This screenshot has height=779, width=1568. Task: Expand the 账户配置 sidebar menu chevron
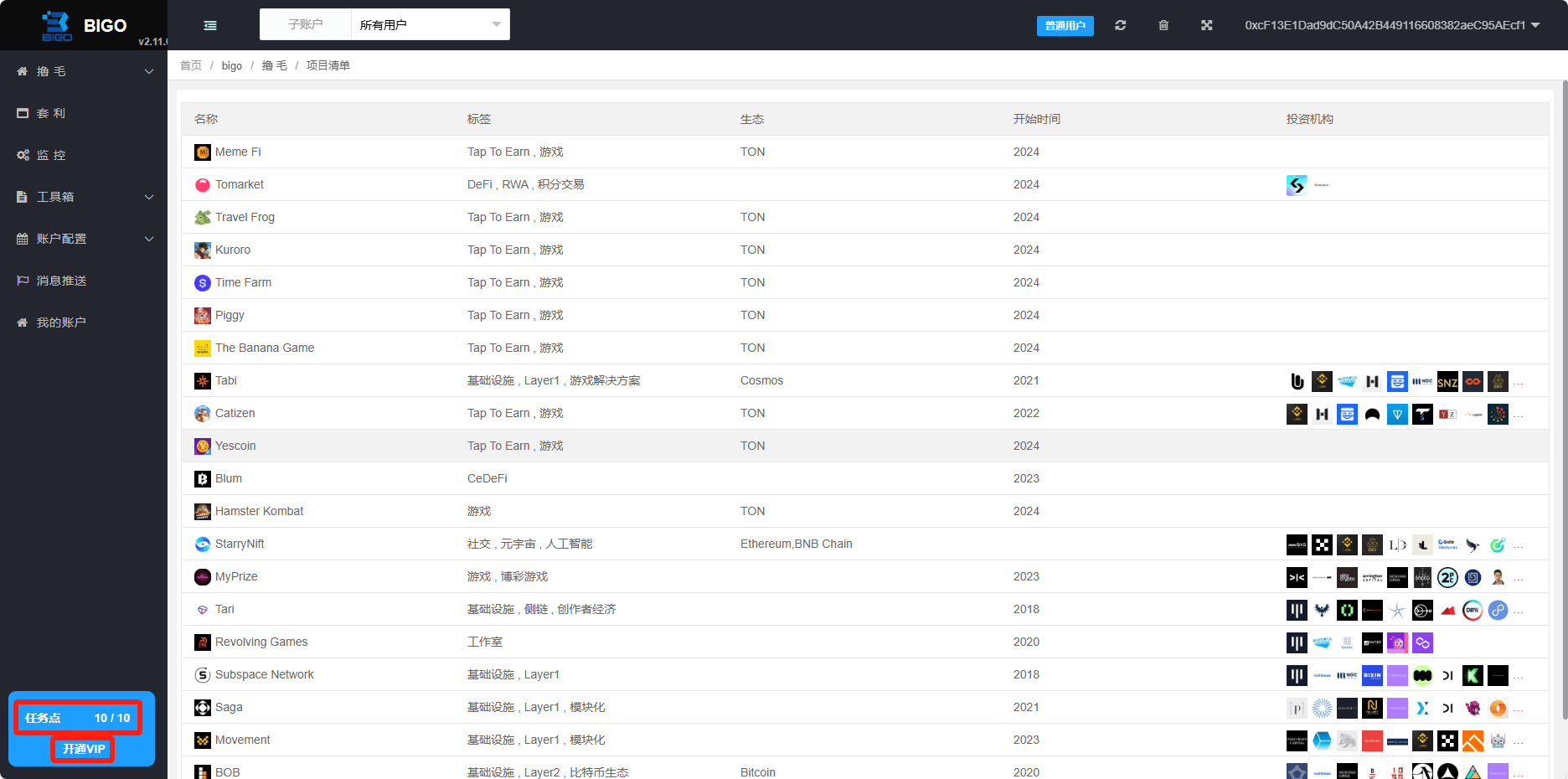click(149, 239)
